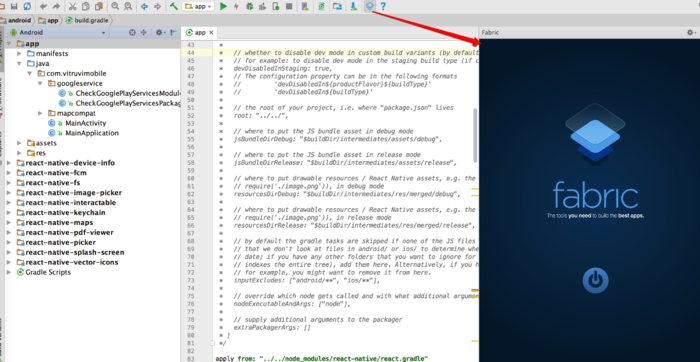
Task: Open Android project view dropdown
Action: coord(58,33)
